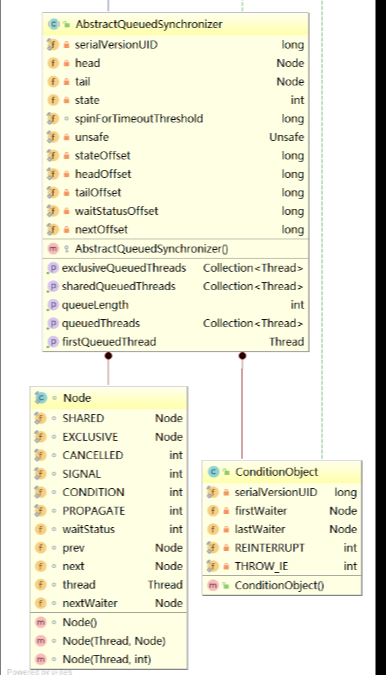Click the field icon beside waitStatus
The height and width of the screenshot is (675, 386).
40,529
